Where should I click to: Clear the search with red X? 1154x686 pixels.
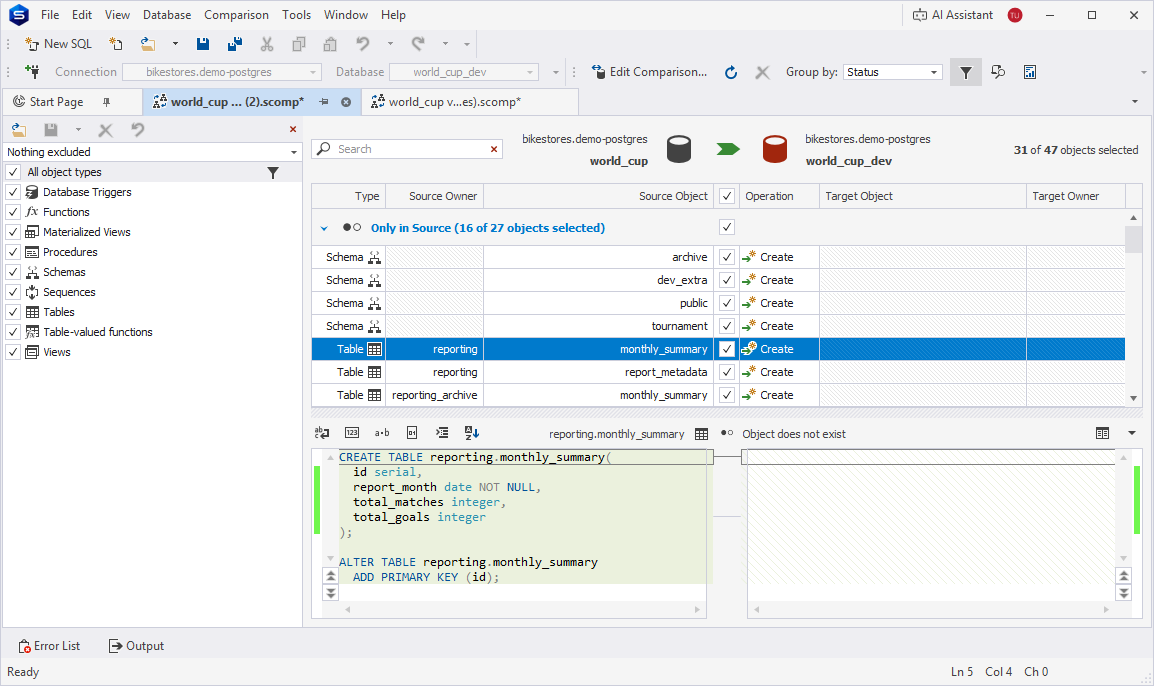click(494, 149)
